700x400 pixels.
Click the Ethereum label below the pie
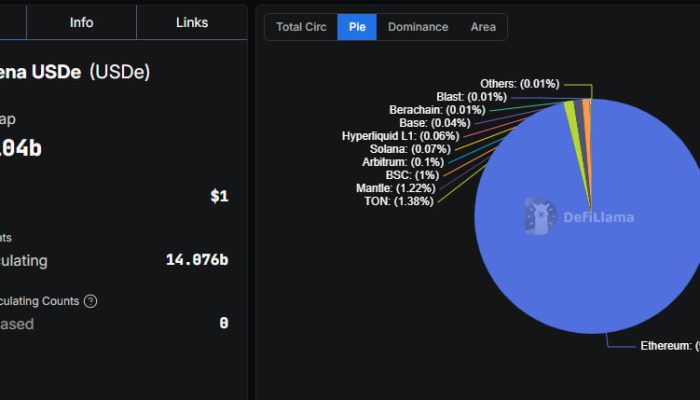[x=665, y=346]
